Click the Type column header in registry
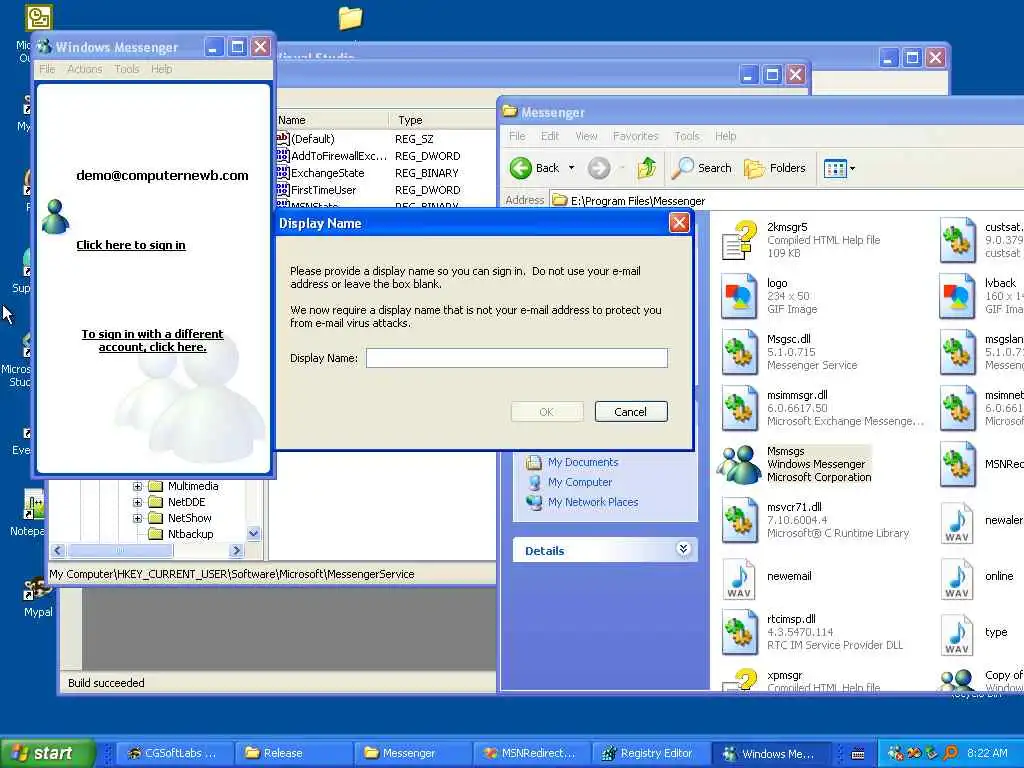This screenshot has height=768, width=1024. [x=443, y=120]
